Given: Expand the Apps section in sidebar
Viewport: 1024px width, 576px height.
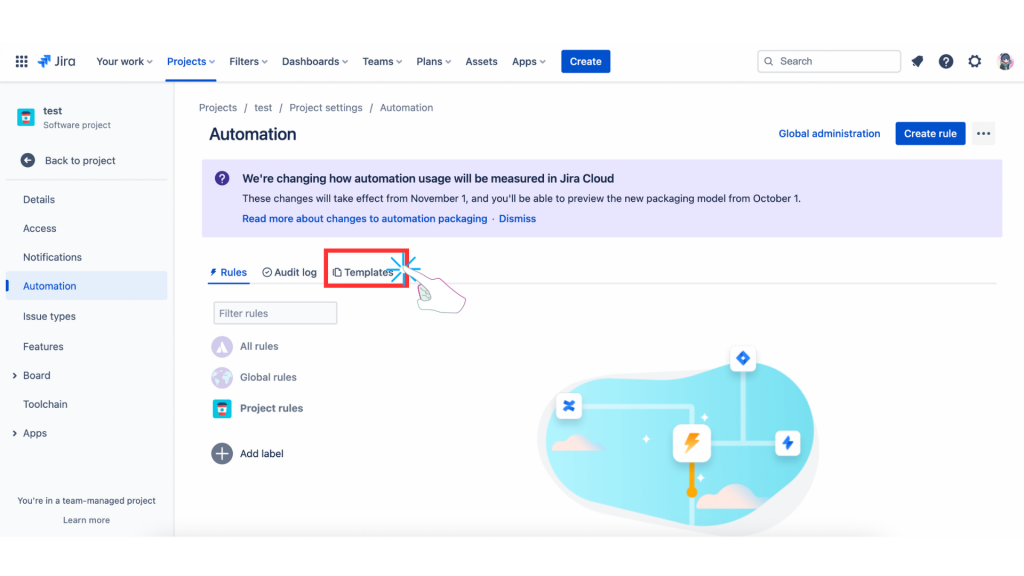Looking at the screenshot, I should point(14,434).
